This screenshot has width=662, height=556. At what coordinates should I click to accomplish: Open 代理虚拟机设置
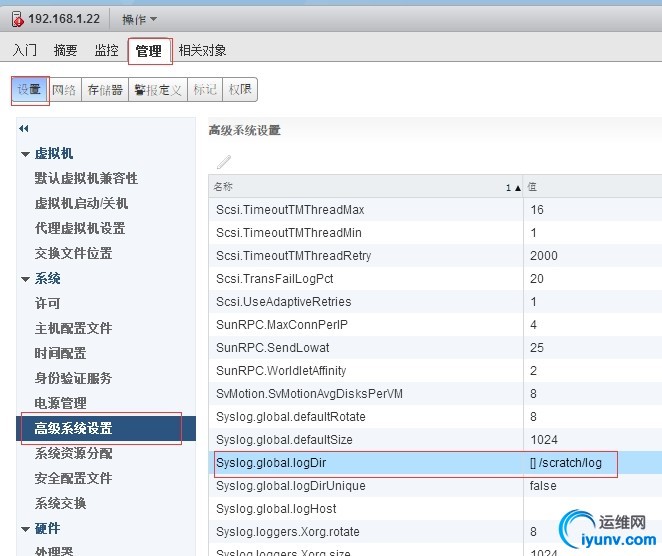click(80, 228)
